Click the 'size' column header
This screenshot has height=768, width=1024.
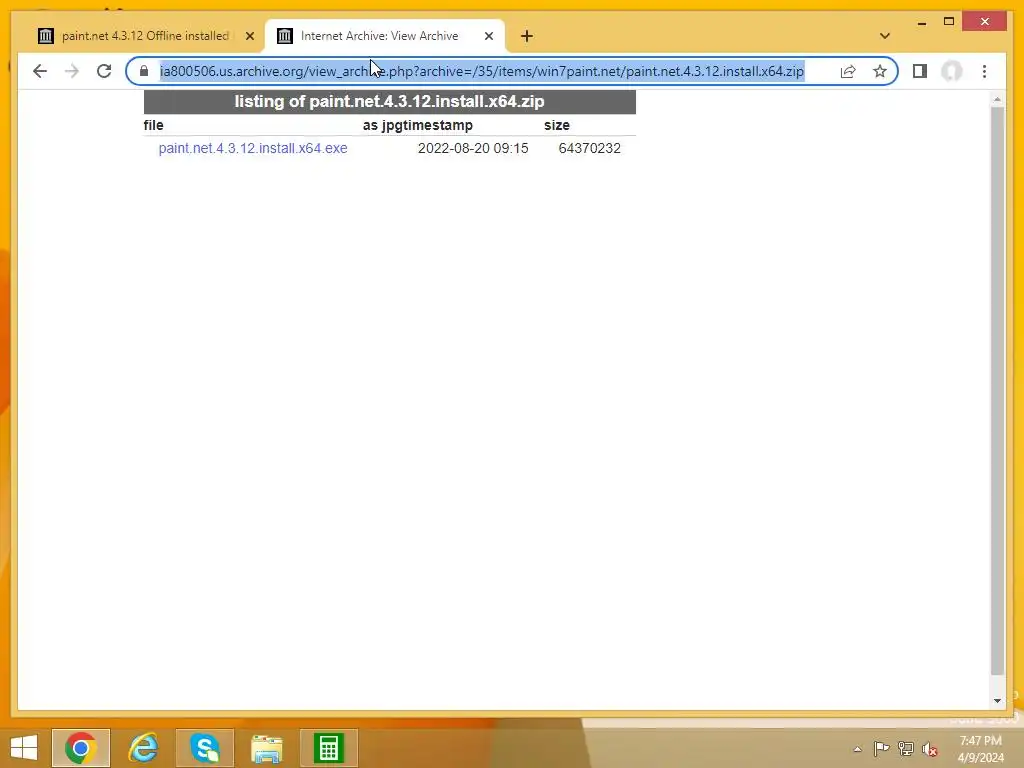(556, 125)
